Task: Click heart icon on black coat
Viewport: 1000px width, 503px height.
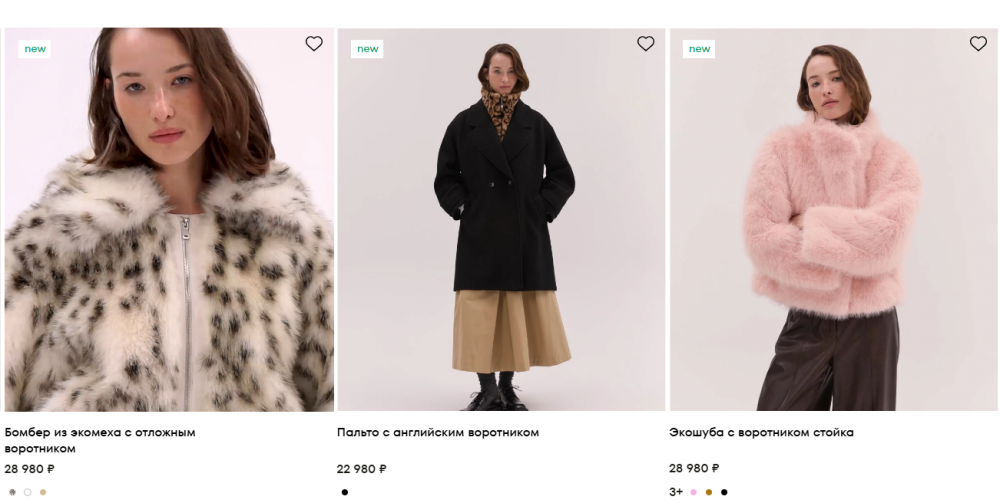Action: tap(646, 44)
